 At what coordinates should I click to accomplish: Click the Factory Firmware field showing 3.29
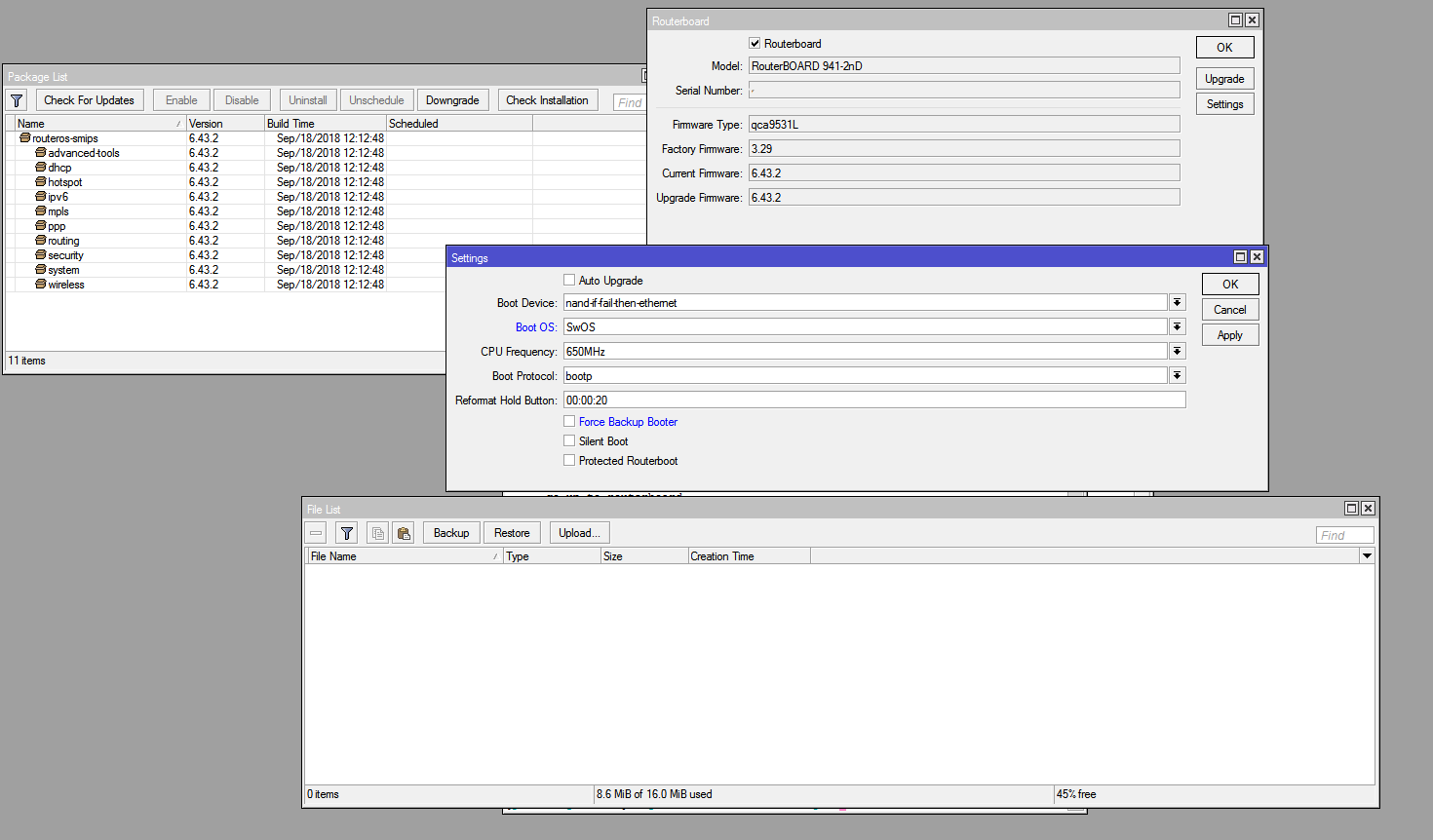click(x=964, y=149)
